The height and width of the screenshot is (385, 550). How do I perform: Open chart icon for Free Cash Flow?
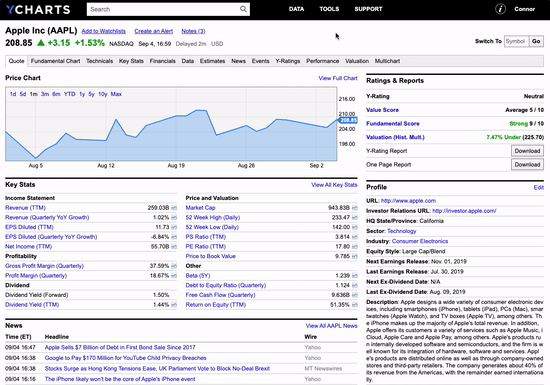click(x=355, y=295)
